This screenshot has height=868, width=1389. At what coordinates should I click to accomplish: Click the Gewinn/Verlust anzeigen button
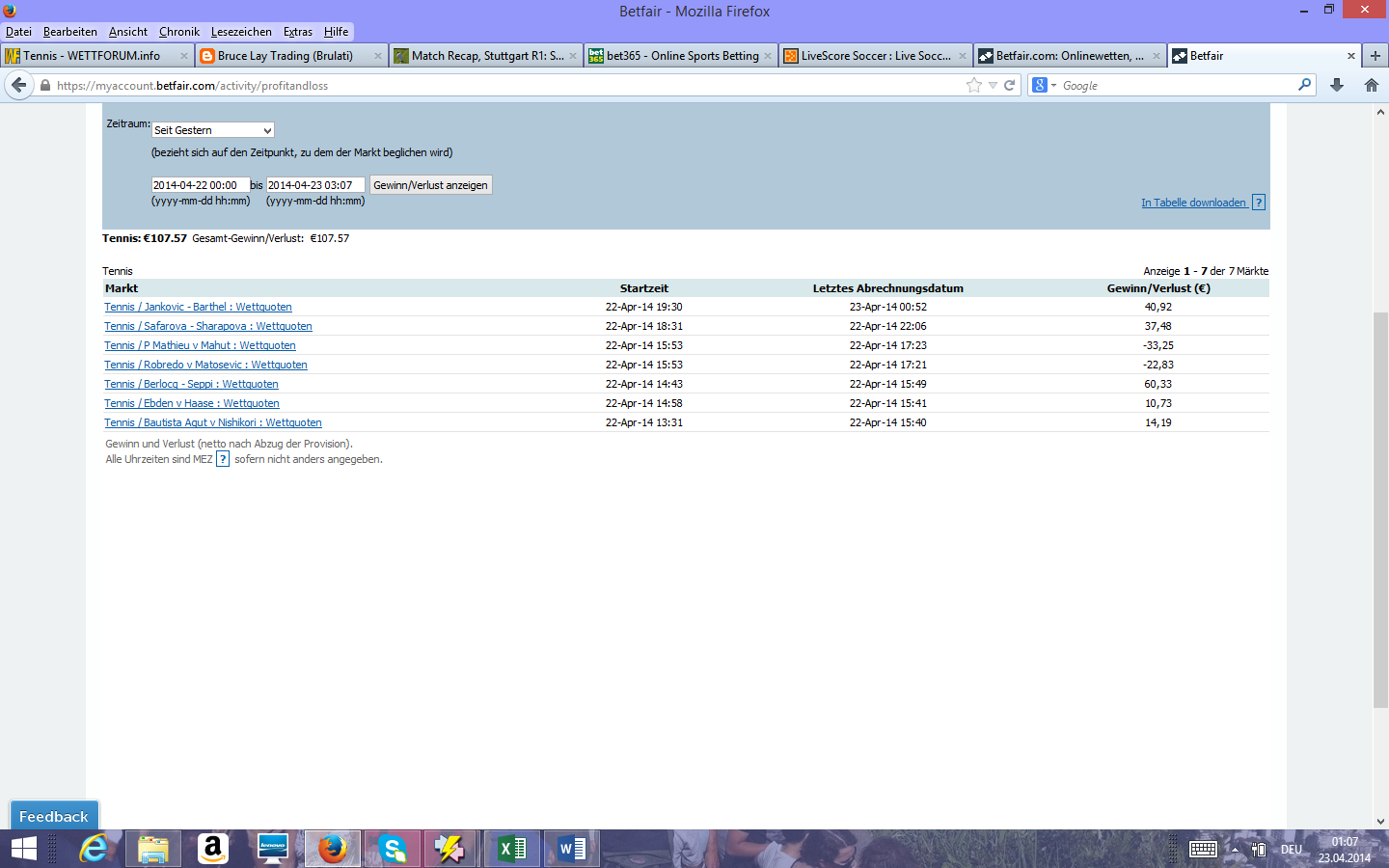(x=431, y=185)
